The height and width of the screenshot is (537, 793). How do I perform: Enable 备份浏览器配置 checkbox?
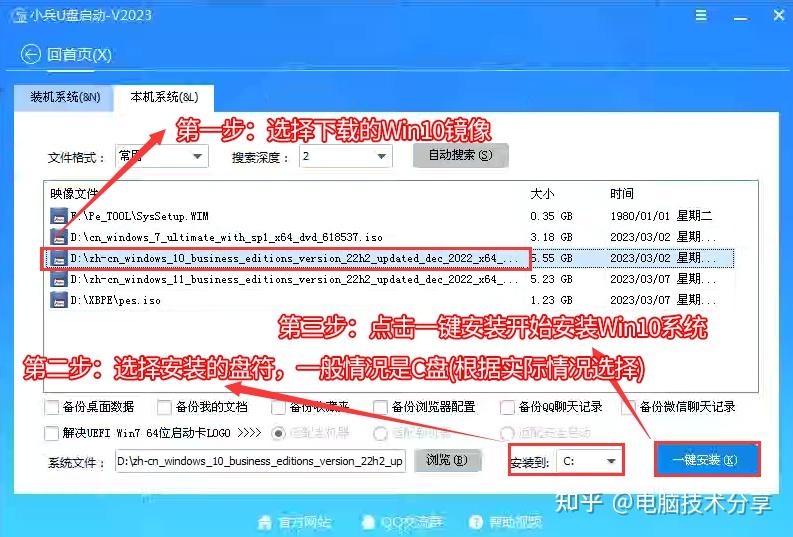click(380, 407)
